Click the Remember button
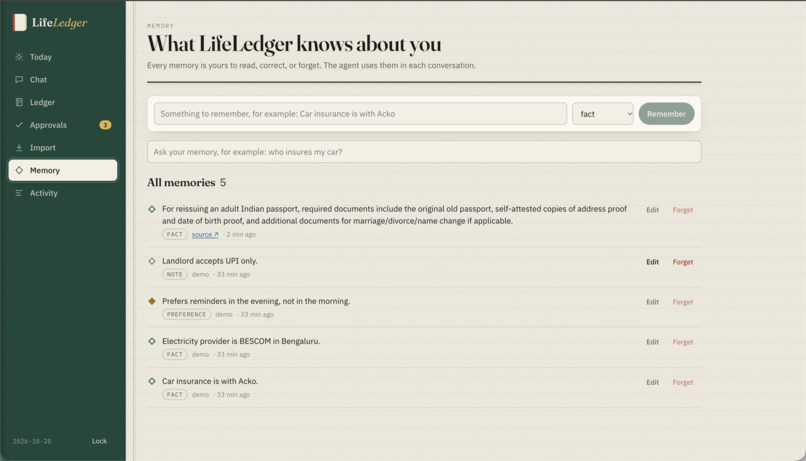This screenshot has width=806, height=461. [x=666, y=114]
